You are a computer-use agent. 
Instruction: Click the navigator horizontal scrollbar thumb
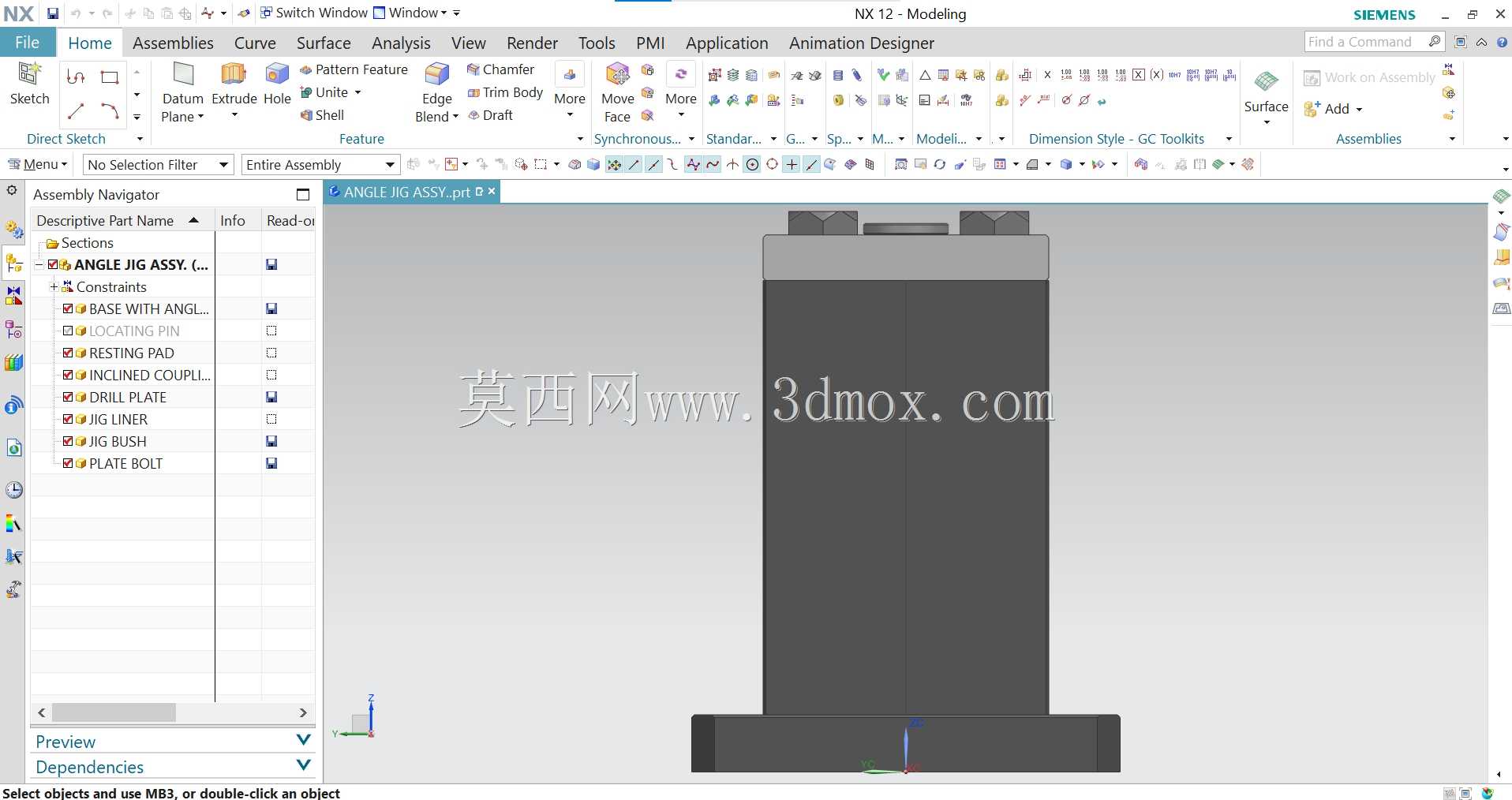pos(114,712)
